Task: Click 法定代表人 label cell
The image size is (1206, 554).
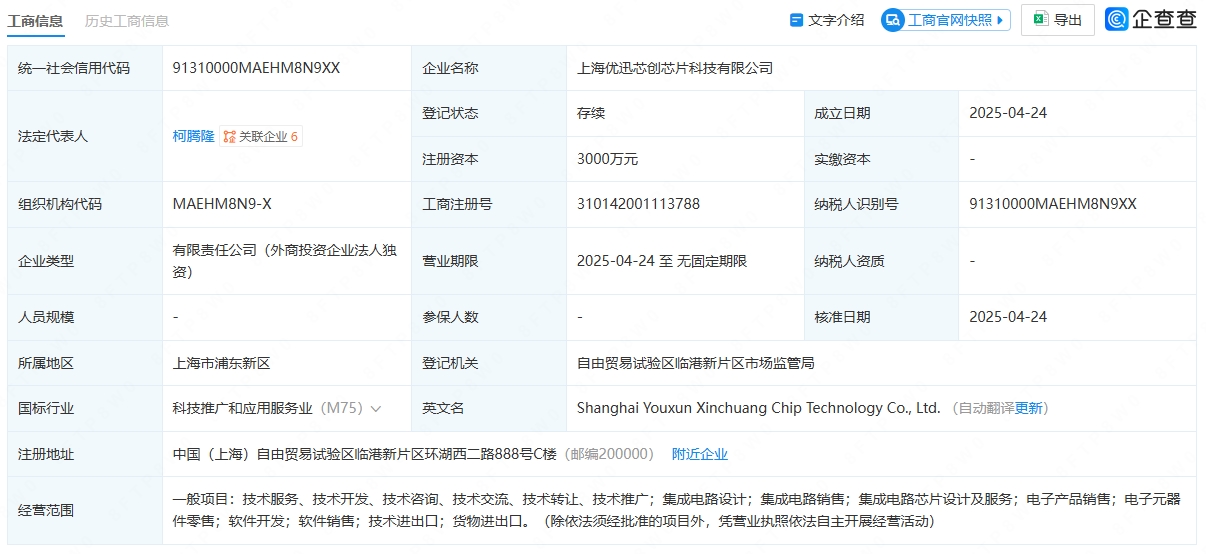Action: tap(85, 136)
